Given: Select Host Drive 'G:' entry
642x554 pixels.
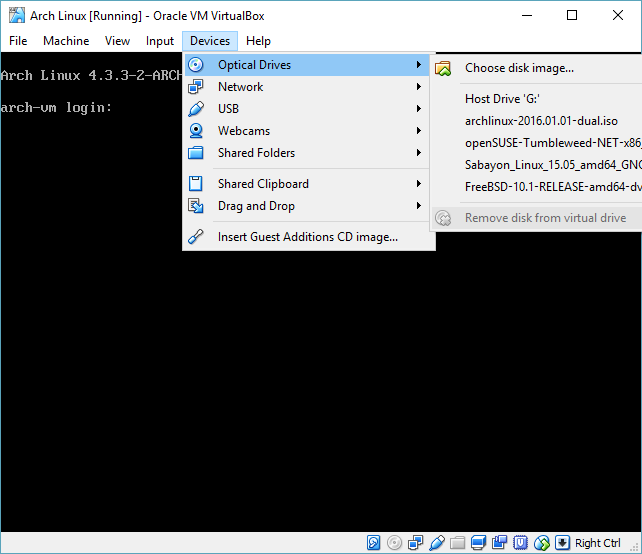Looking at the screenshot, I should 536,99.
